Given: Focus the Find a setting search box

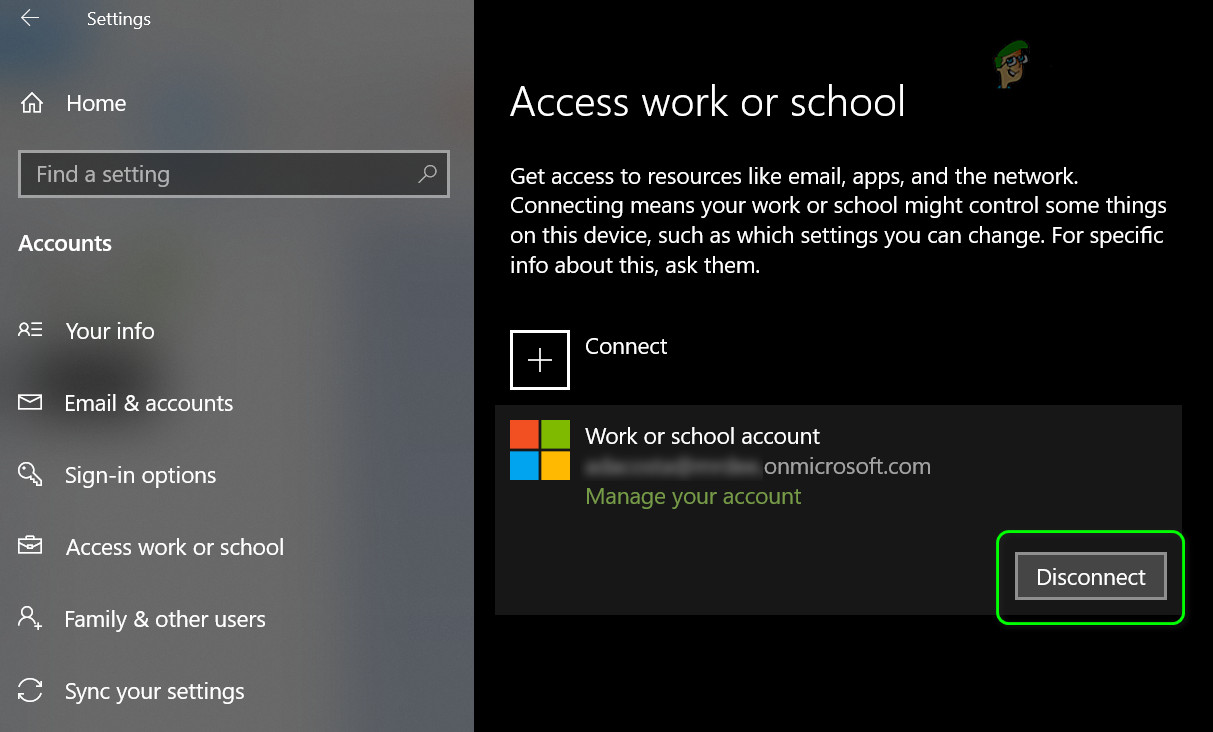Looking at the screenshot, I should click(x=234, y=174).
